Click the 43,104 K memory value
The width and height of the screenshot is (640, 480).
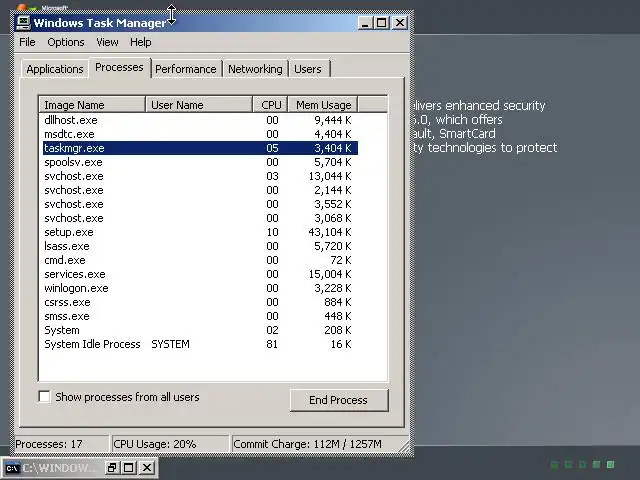330,232
